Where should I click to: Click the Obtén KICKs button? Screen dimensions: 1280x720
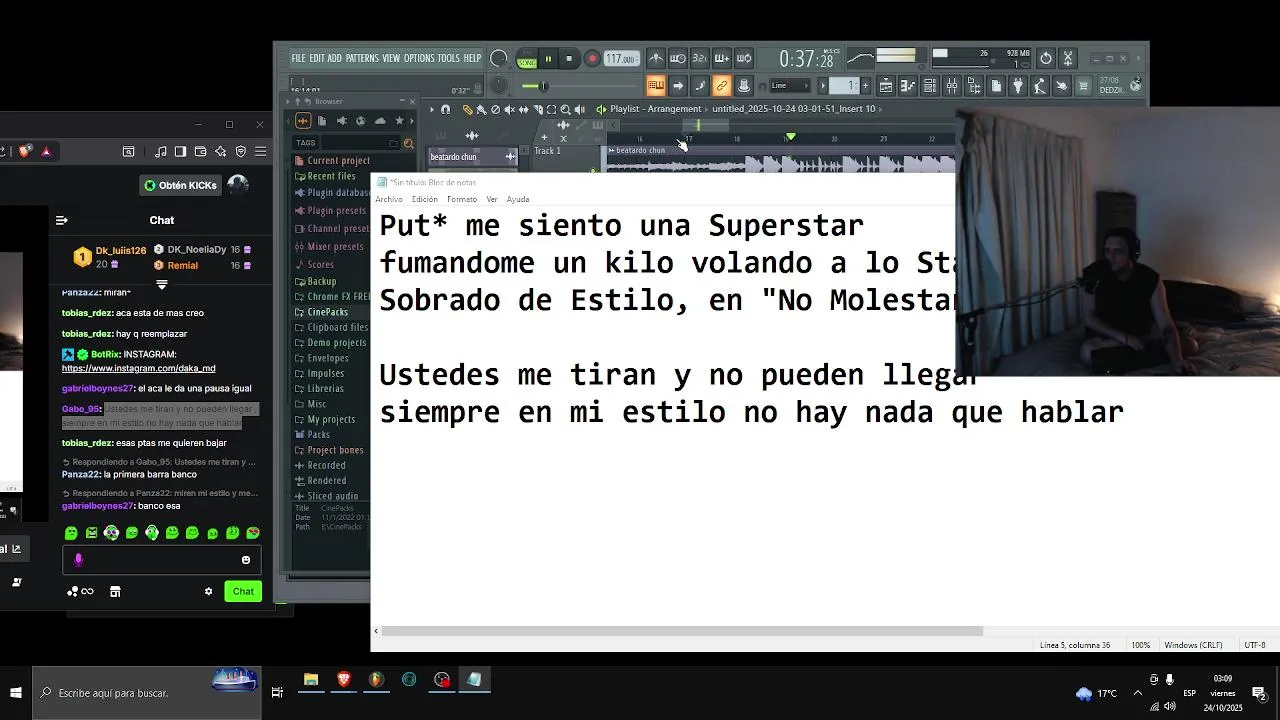[180, 185]
